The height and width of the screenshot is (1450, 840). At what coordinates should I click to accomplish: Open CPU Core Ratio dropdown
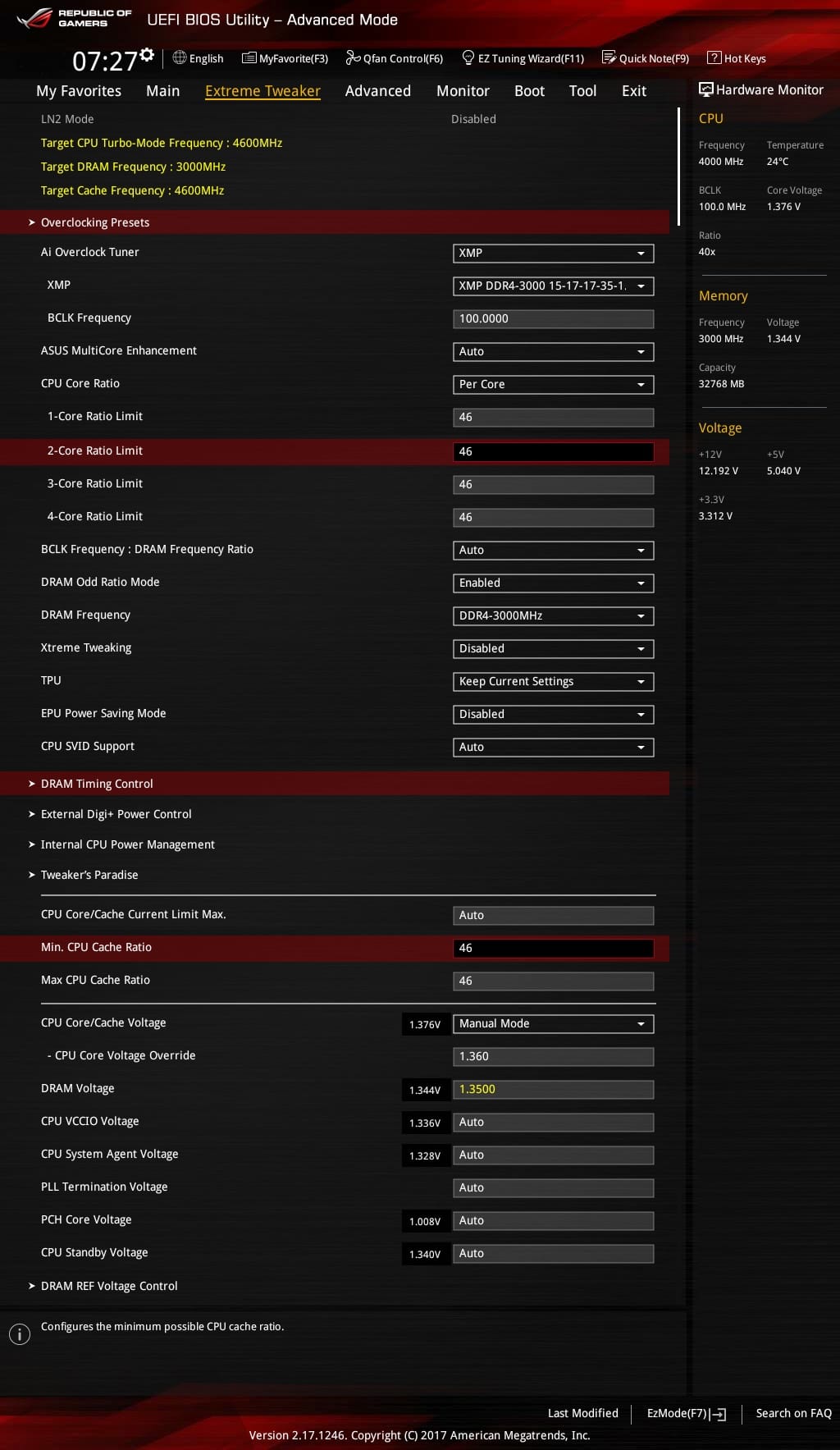click(x=554, y=384)
